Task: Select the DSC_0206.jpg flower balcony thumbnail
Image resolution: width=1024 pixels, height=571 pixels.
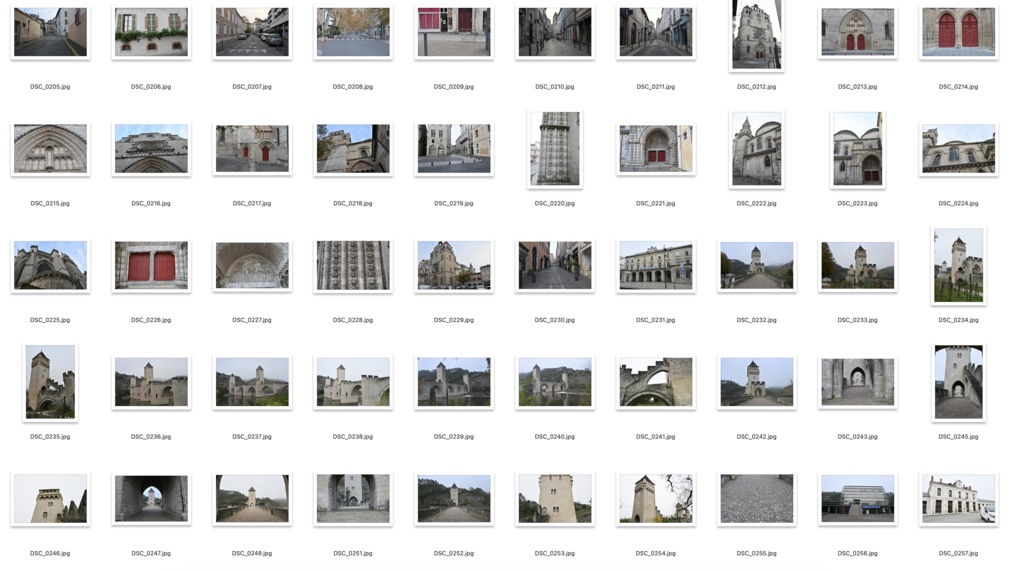Action: tap(151, 32)
